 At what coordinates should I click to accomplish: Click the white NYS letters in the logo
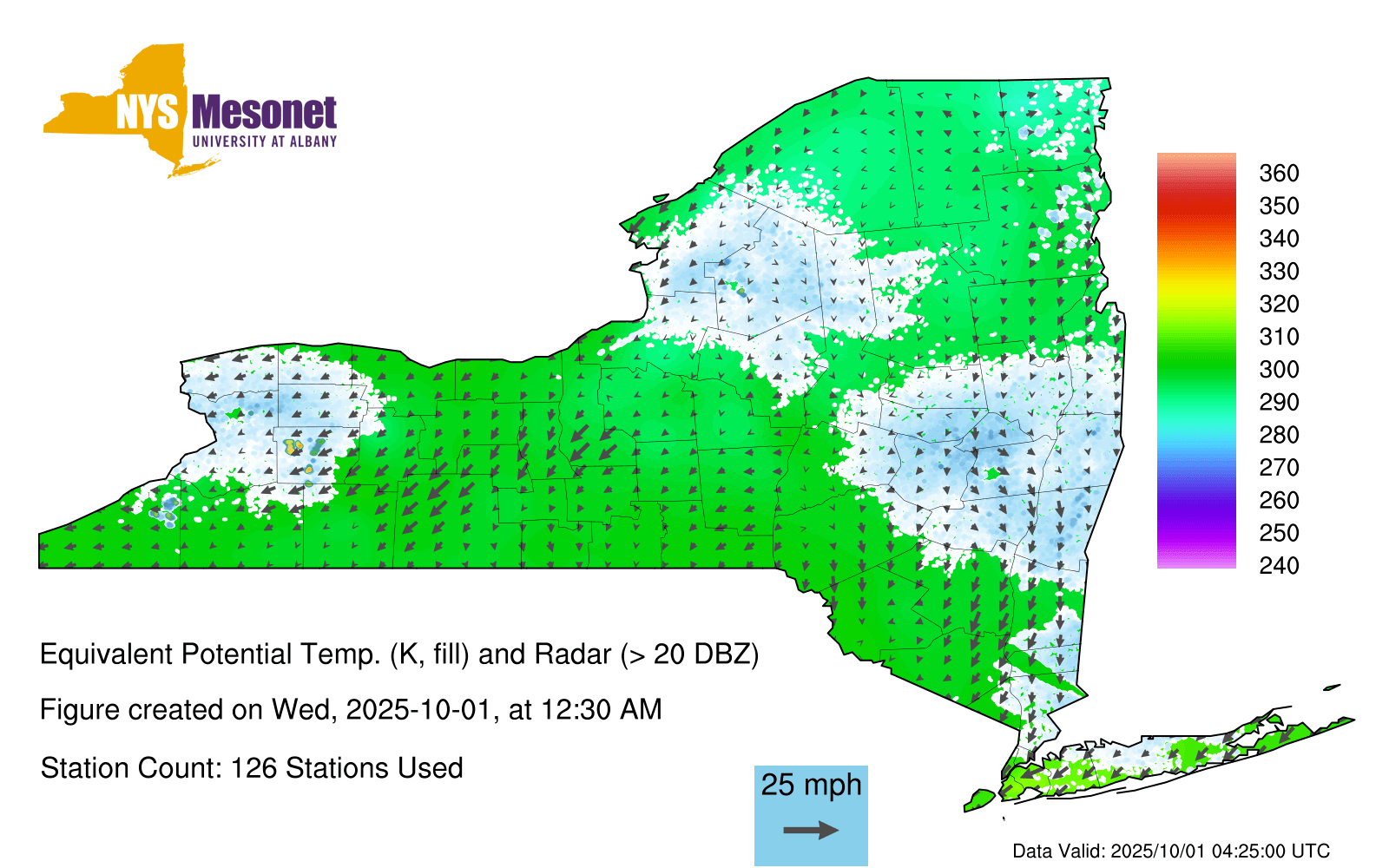tap(147, 114)
